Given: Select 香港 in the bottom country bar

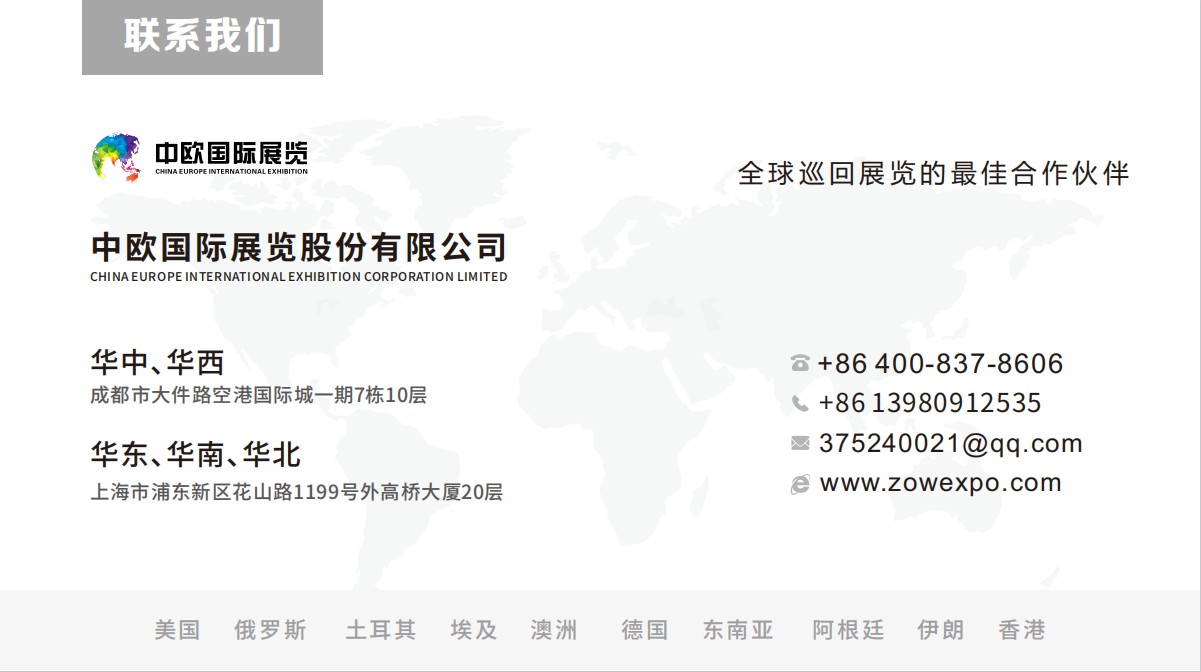Looking at the screenshot, I should 1021,630.
